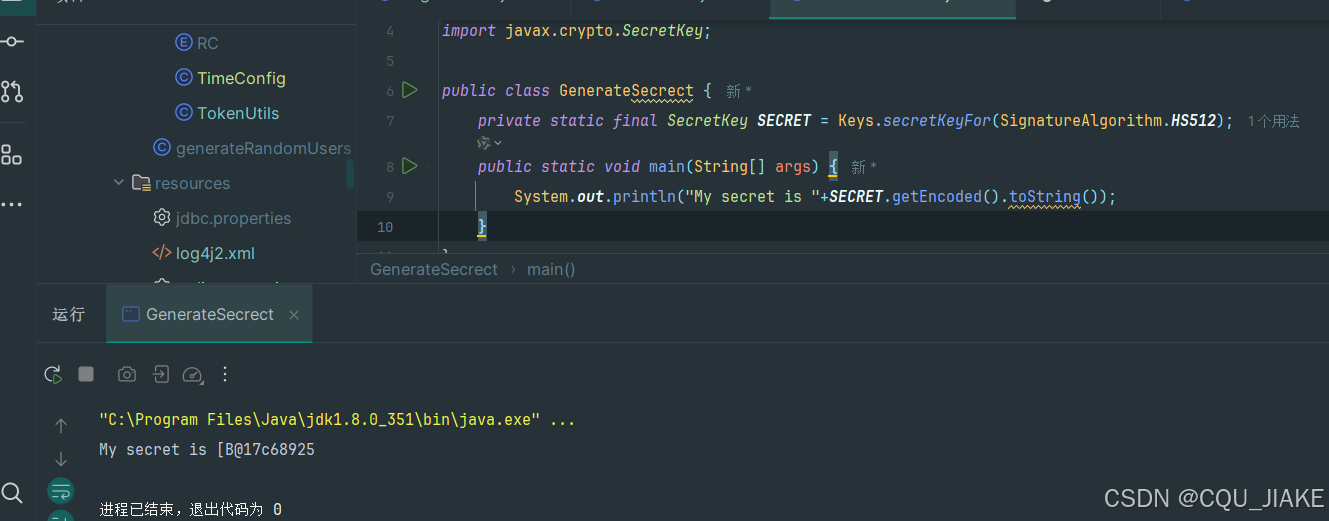Click the 'My secret is [B@17c68925' output
This screenshot has width=1329, height=521.
click(207, 450)
